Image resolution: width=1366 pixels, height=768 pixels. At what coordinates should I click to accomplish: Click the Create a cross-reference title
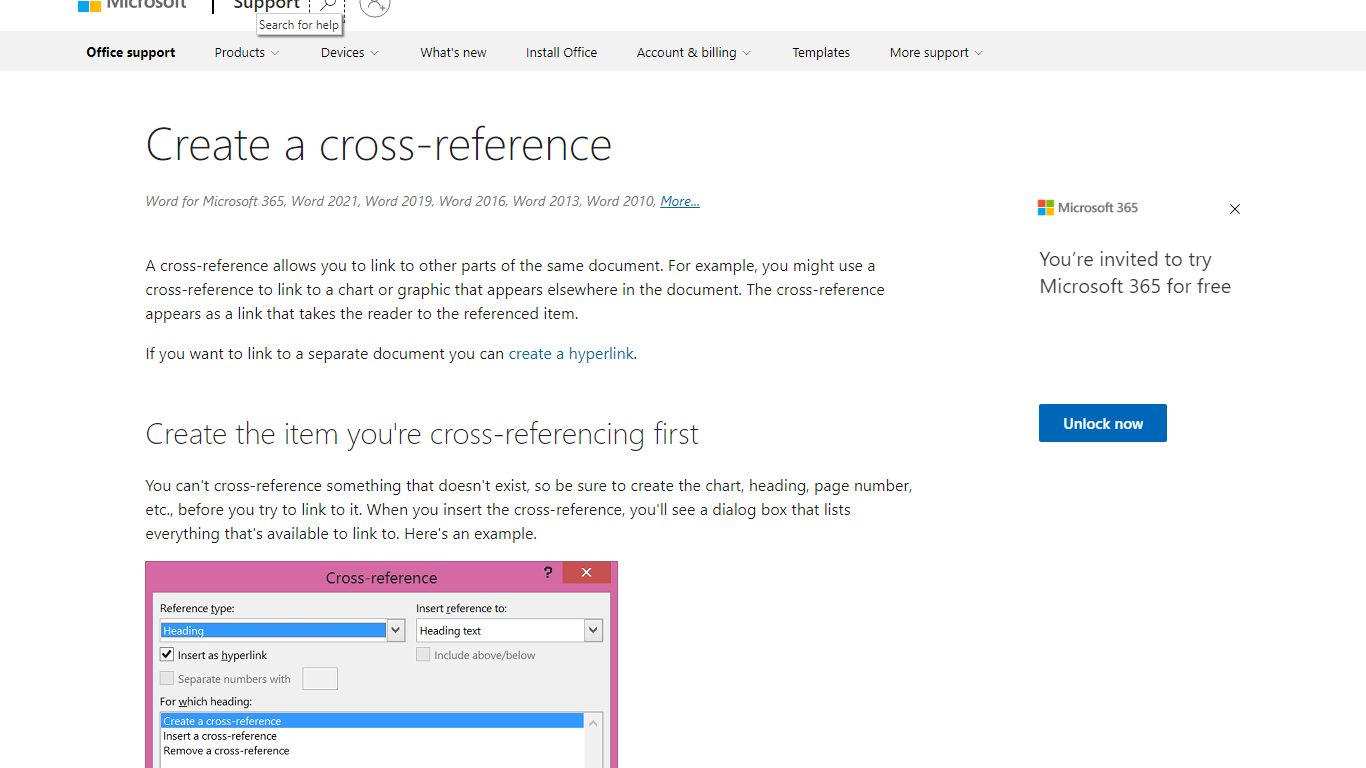click(379, 145)
